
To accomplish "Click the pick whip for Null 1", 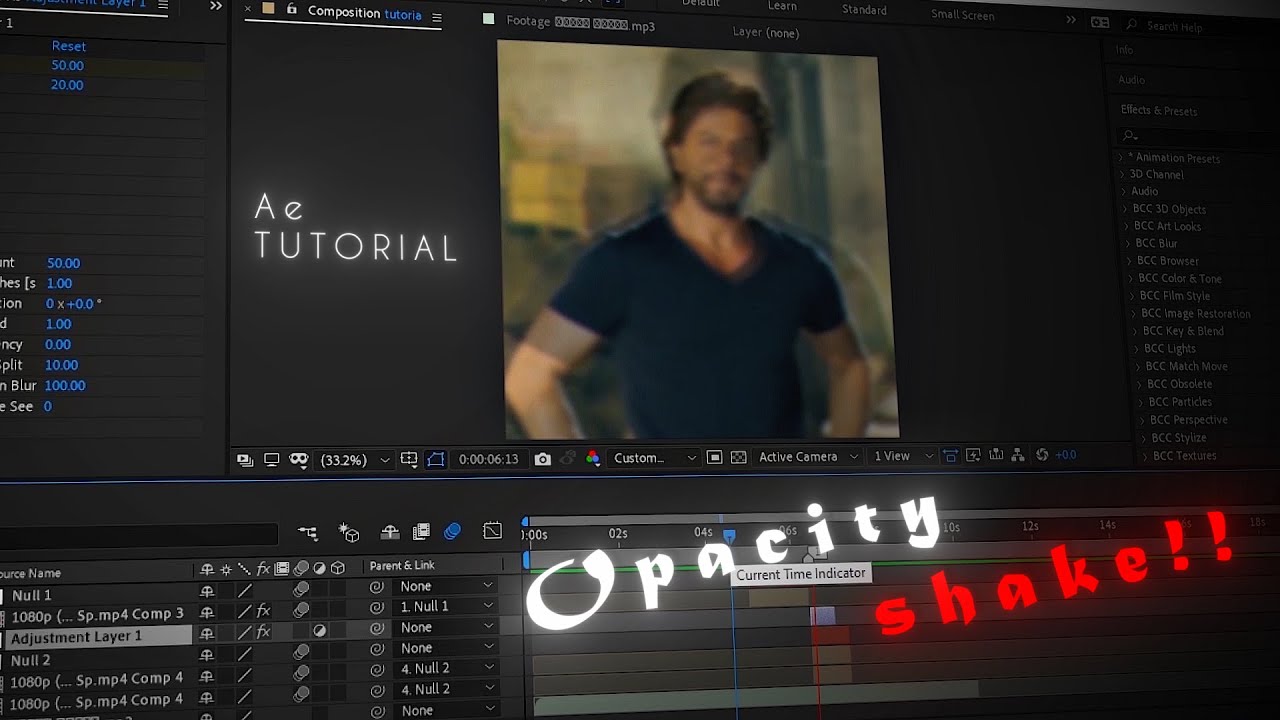I will coord(376,587).
